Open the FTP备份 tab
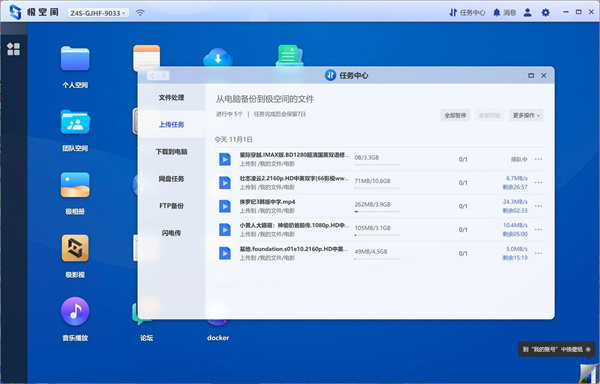This screenshot has height=384, width=600. click(171, 206)
